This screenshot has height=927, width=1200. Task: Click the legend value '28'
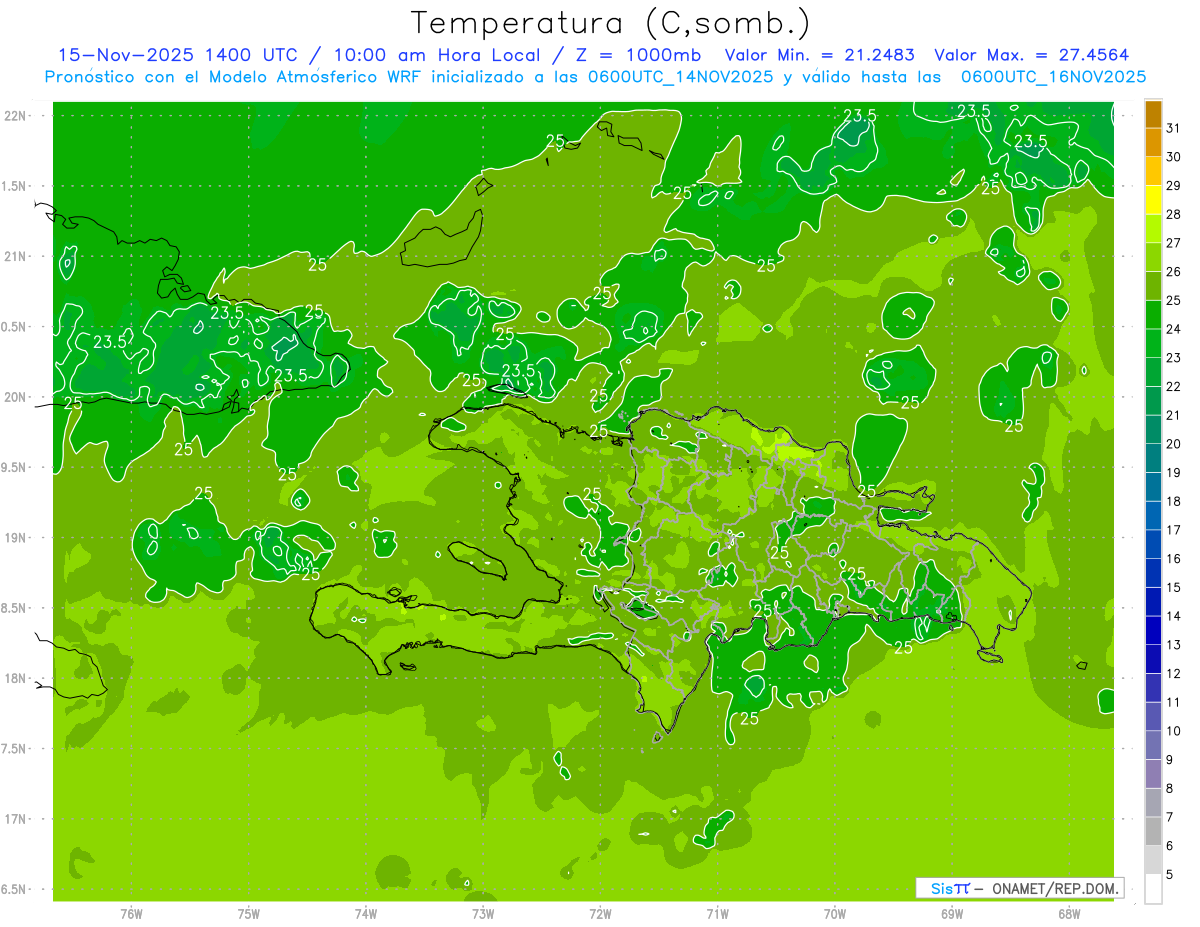pos(1174,214)
